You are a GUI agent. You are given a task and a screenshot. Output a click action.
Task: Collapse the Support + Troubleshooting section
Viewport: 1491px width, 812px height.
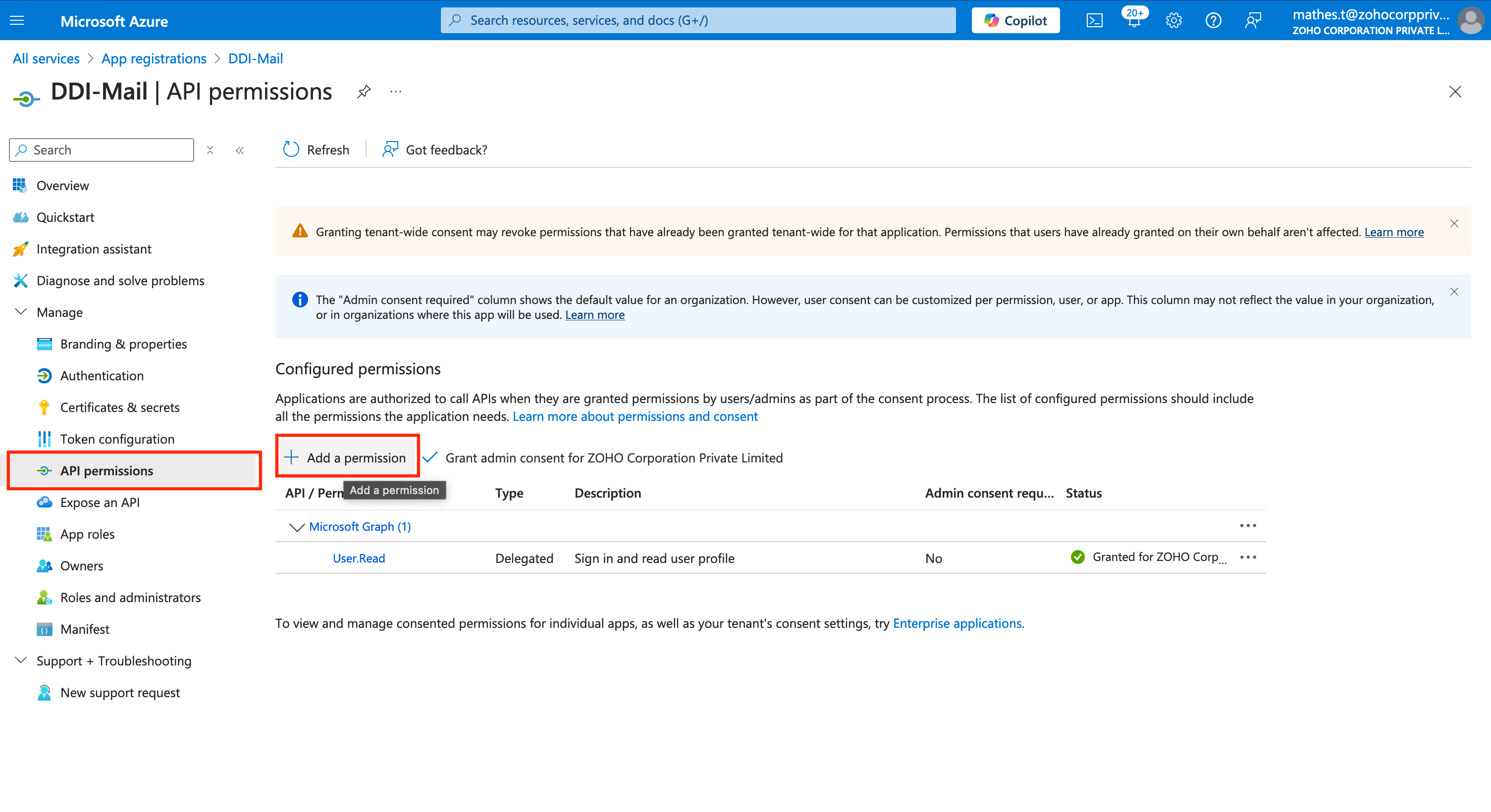coord(21,660)
